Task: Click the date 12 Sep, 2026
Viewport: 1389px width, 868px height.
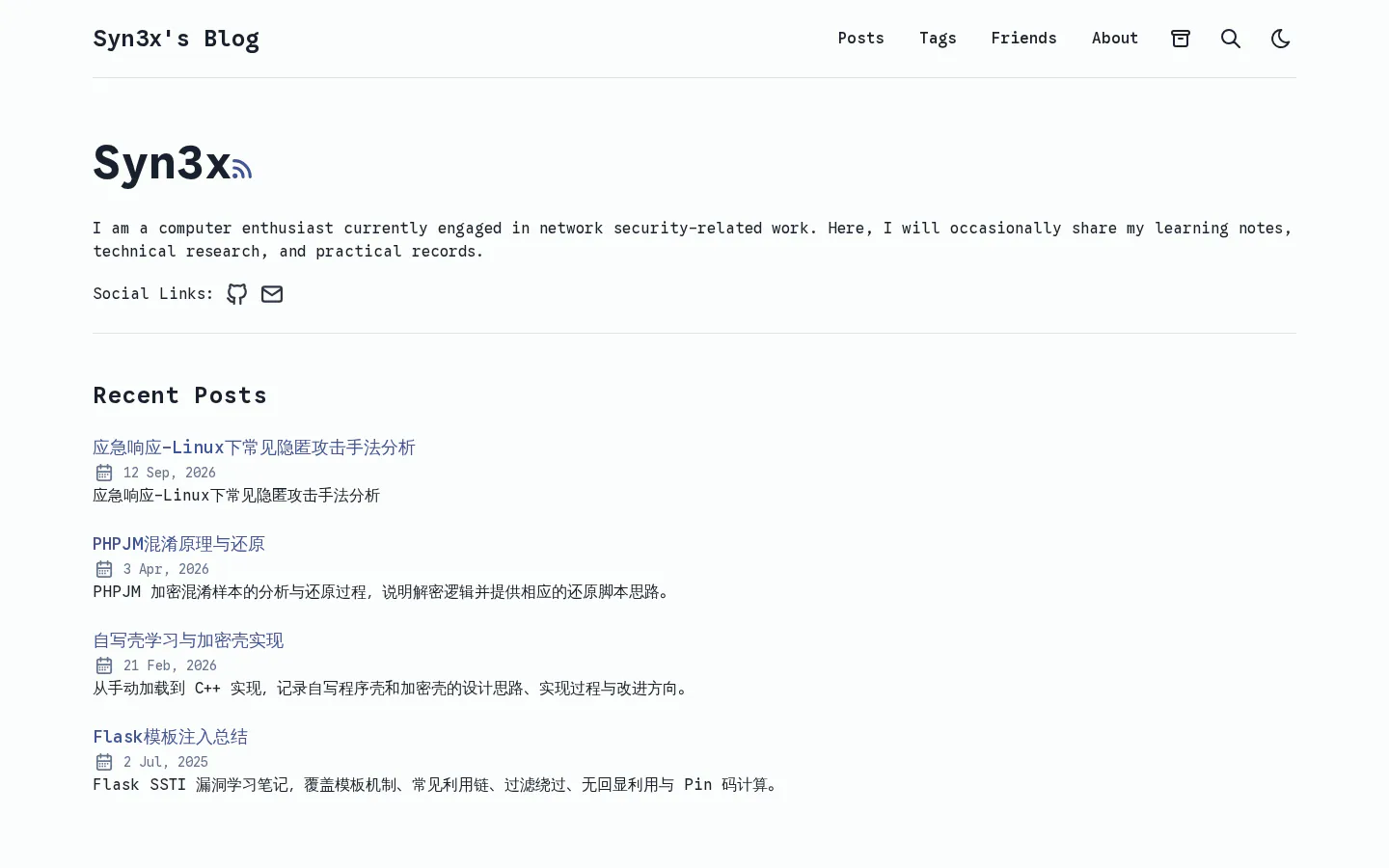Action: [170, 473]
